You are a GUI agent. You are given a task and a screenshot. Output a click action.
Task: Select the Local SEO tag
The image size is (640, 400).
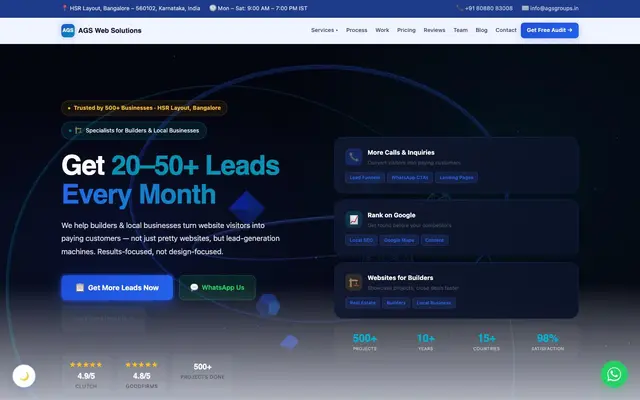click(361, 240)
